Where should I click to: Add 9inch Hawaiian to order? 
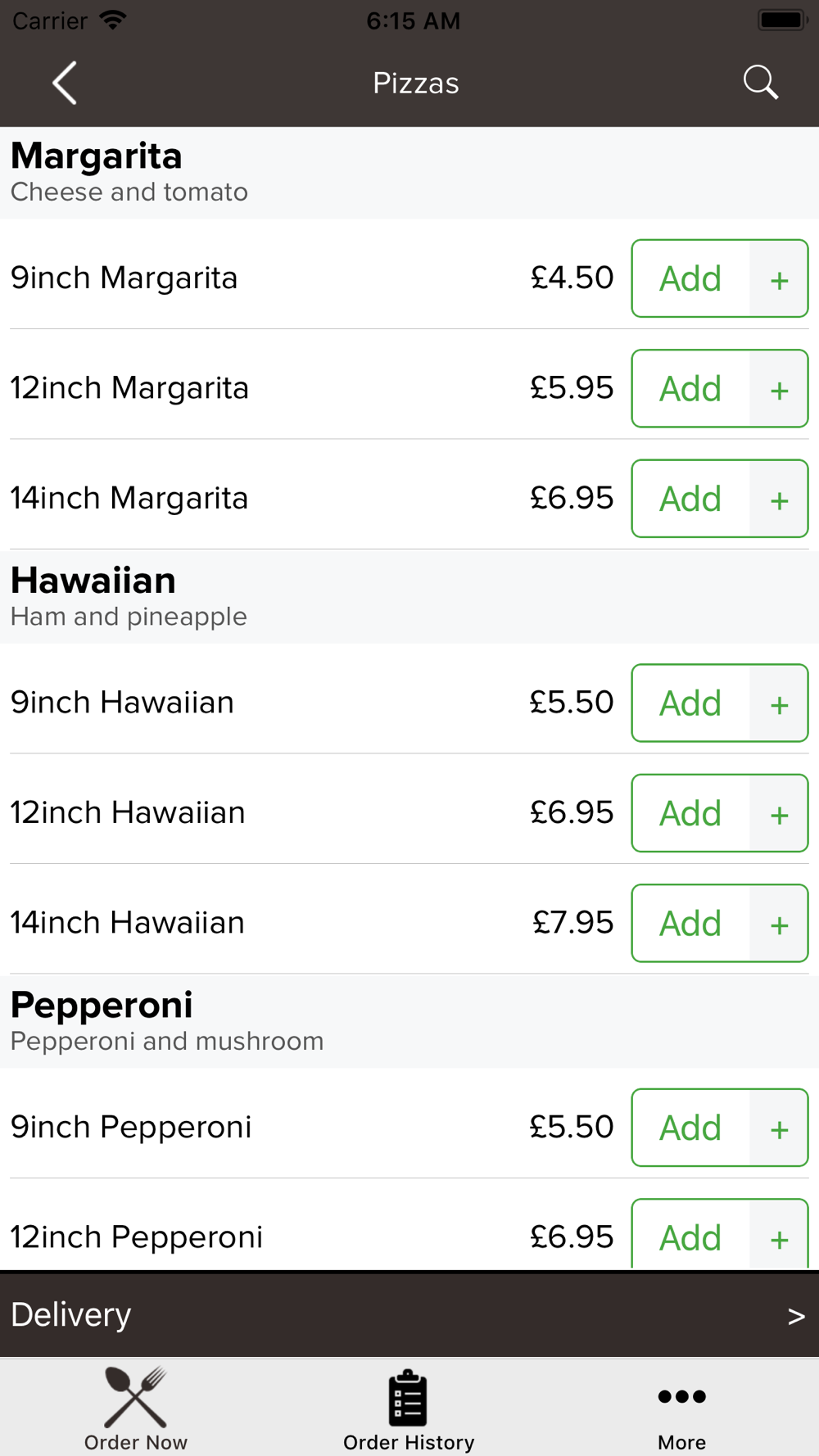tap(690, 703)
